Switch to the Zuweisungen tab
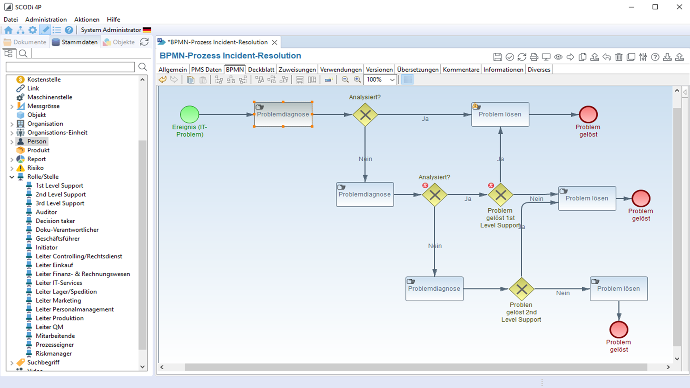 297,70
